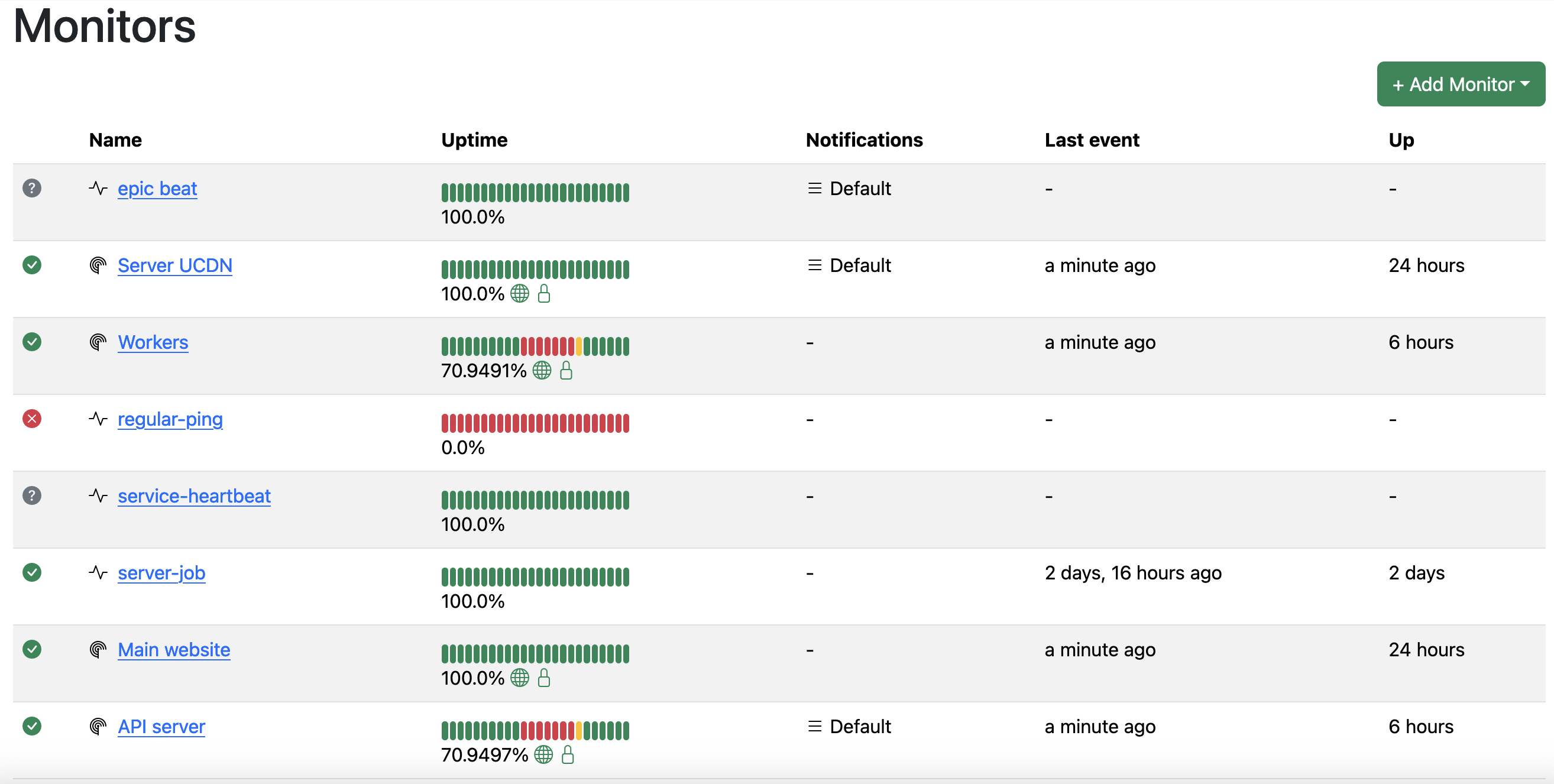Click the fingerprint icon beside Main website
Screen dimensions: 1554x784
tap(98, 650)
